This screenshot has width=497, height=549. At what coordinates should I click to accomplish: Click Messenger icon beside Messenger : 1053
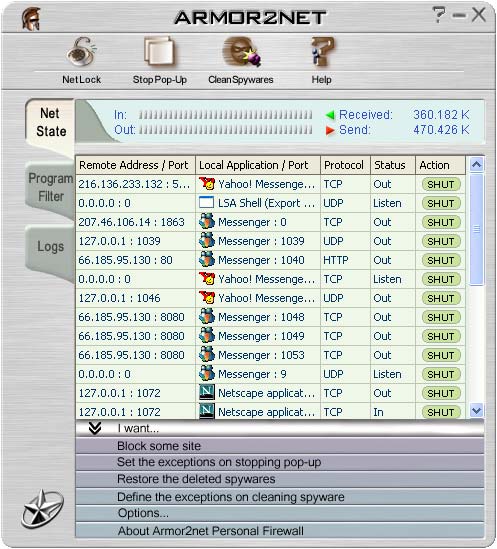click(206, 354)
